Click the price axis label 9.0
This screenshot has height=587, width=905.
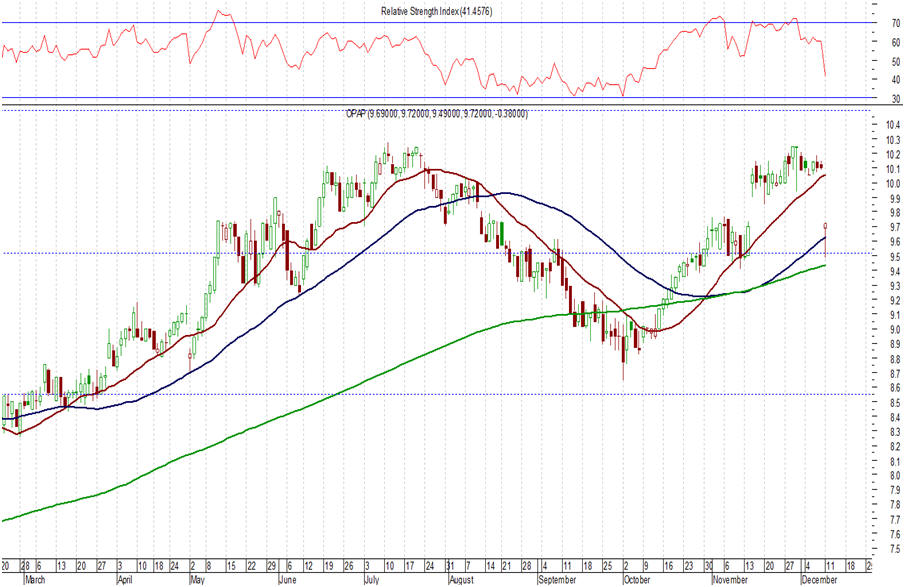[x=895, y=330]
